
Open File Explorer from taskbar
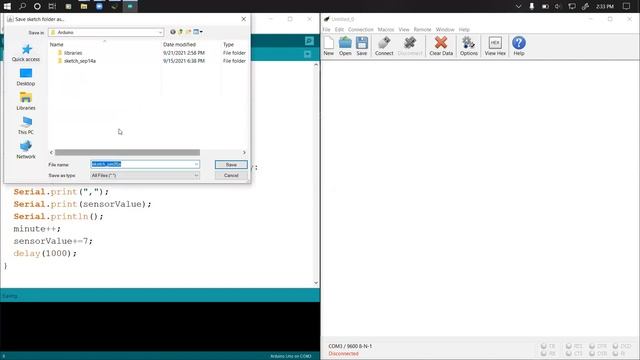coord(84,6)
